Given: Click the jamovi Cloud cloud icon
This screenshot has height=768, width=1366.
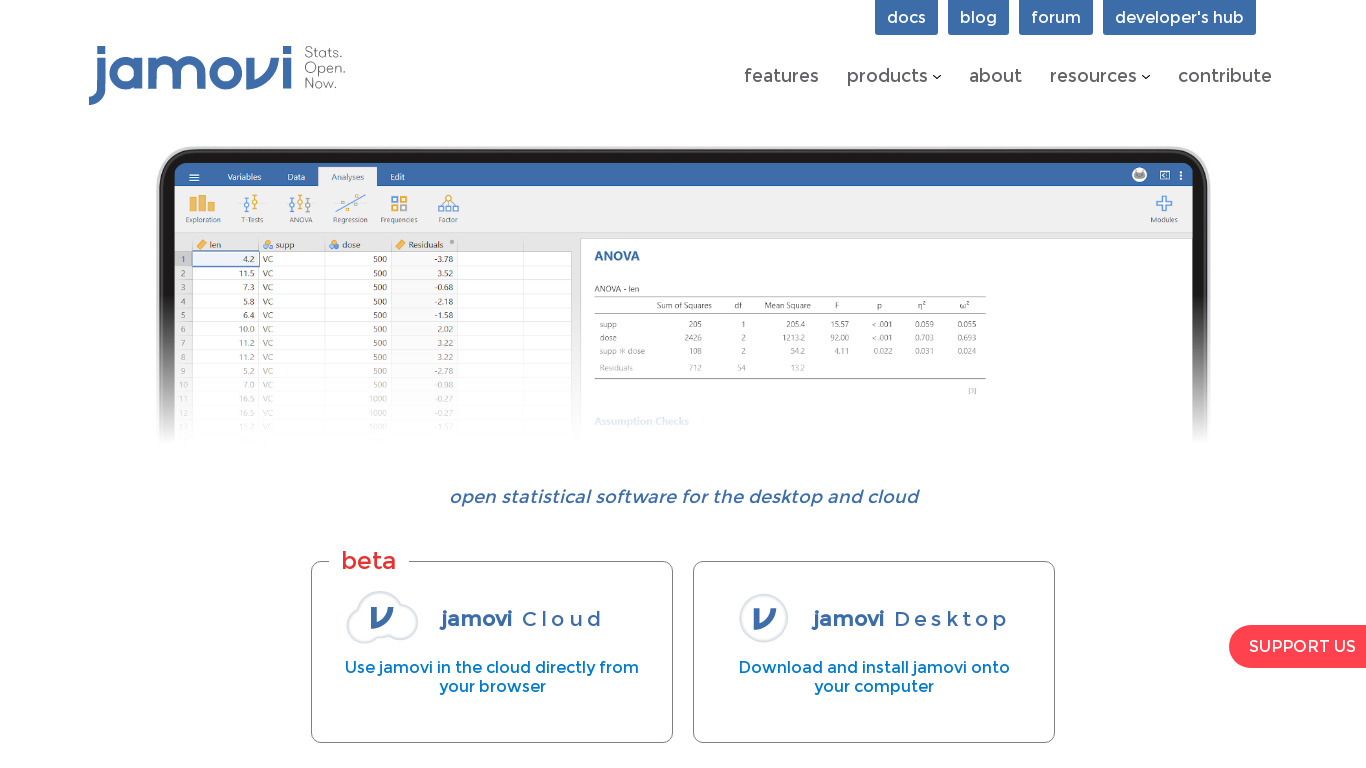Looking at the screenshot, I should [x=382, y=617].
